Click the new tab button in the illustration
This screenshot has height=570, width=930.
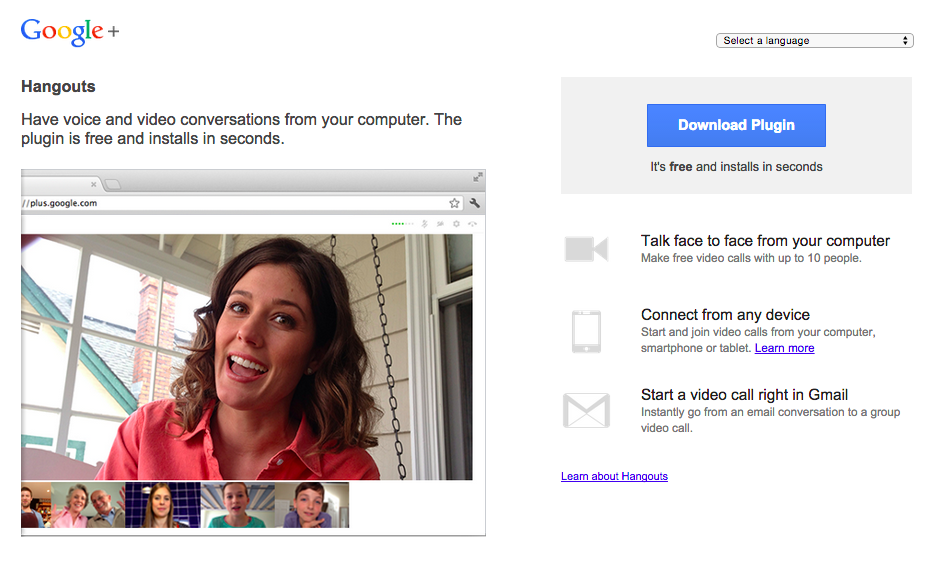coord(112,184)
